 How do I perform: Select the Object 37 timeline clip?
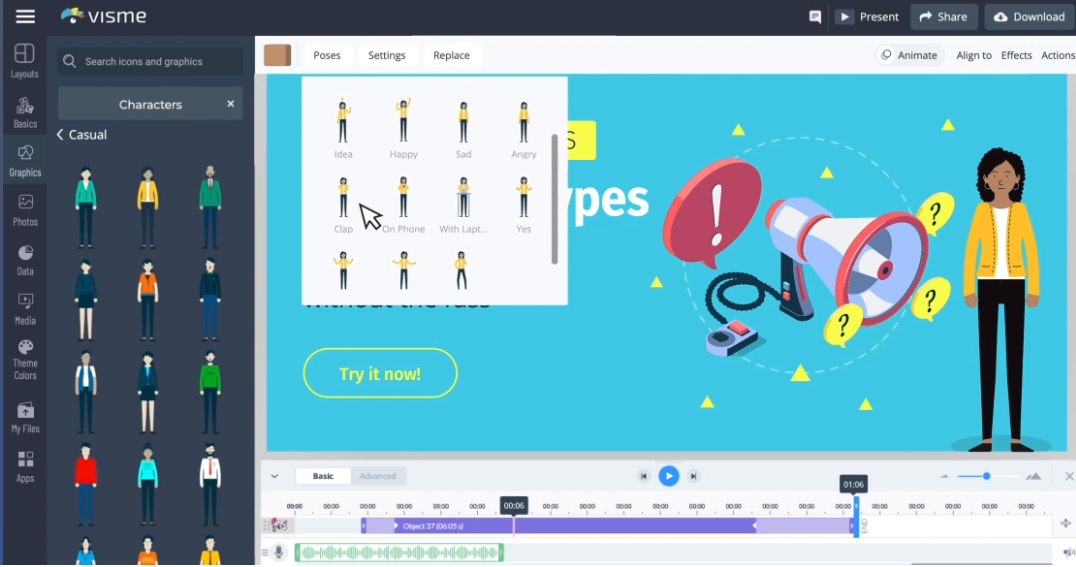[x=607, y=526]
